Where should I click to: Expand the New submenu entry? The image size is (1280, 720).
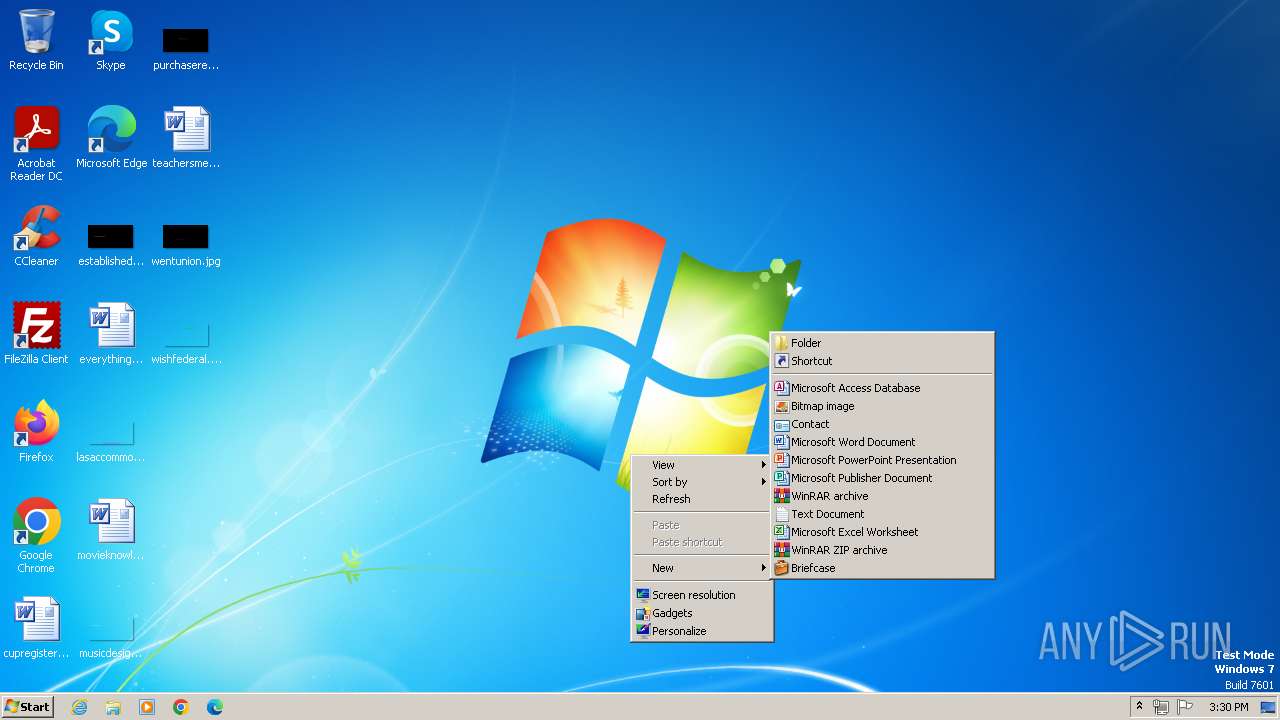point(702,568)
